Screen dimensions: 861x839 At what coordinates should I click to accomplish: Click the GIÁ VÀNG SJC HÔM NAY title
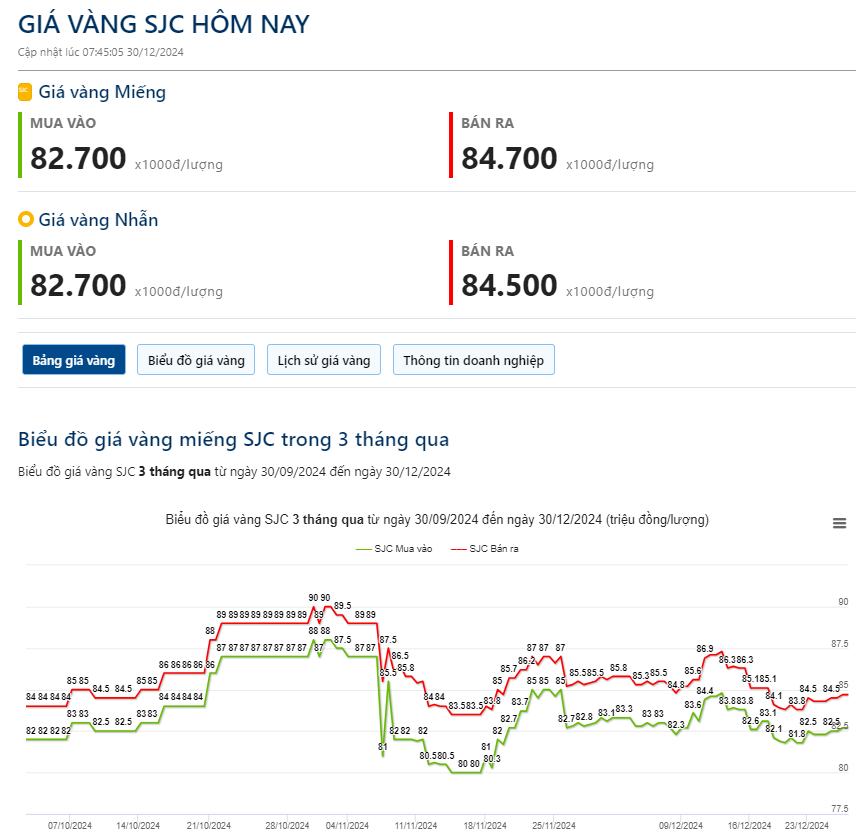coord(164,24)
